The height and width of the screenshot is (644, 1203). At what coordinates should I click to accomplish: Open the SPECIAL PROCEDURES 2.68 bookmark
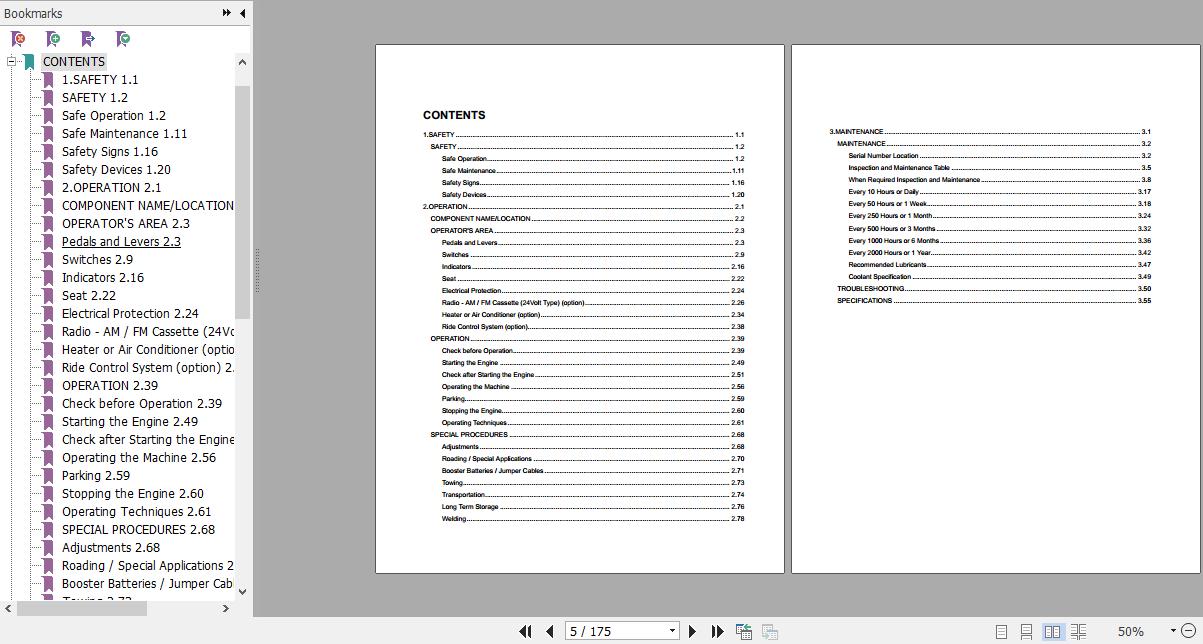click(x=138, y=530)
